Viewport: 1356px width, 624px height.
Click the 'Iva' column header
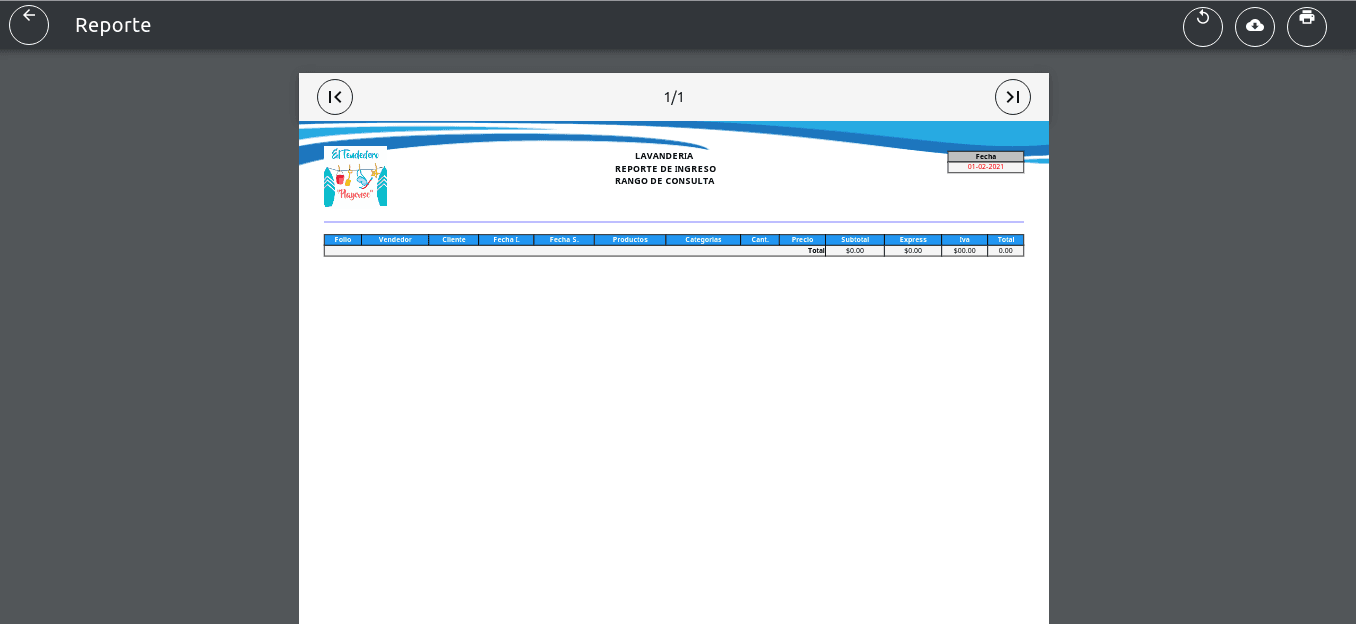coord(965,240)
